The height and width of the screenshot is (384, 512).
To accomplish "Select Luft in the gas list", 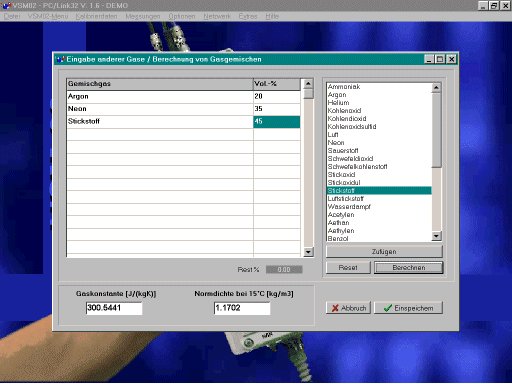I will (379, 135).
